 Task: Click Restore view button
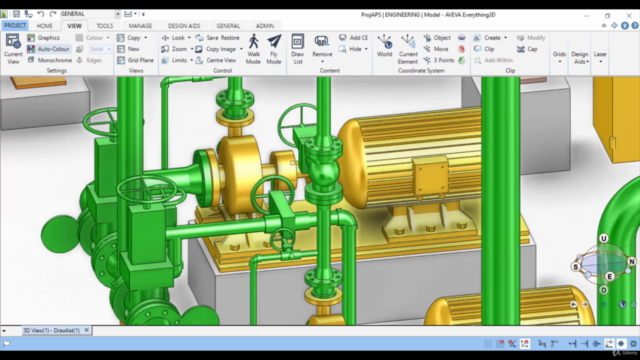point(230,38)
